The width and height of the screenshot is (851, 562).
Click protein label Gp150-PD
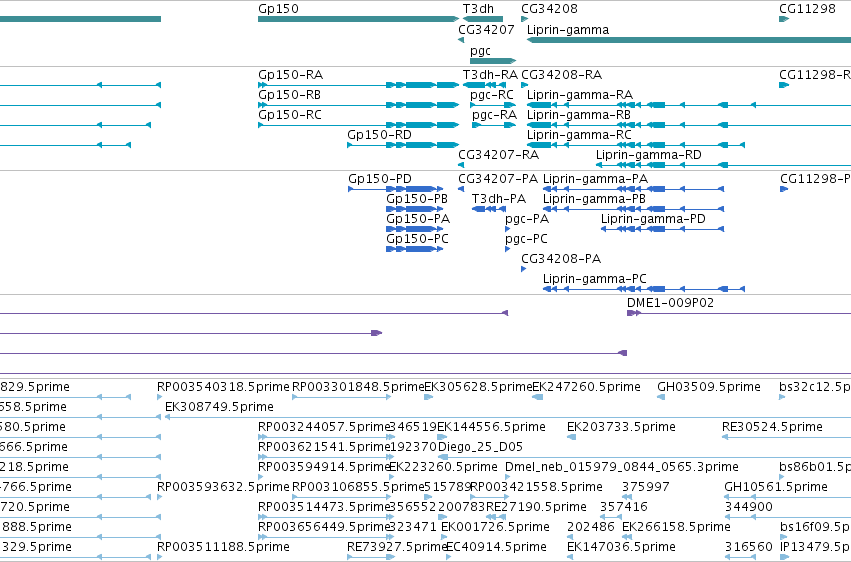[x=380, y=179]
